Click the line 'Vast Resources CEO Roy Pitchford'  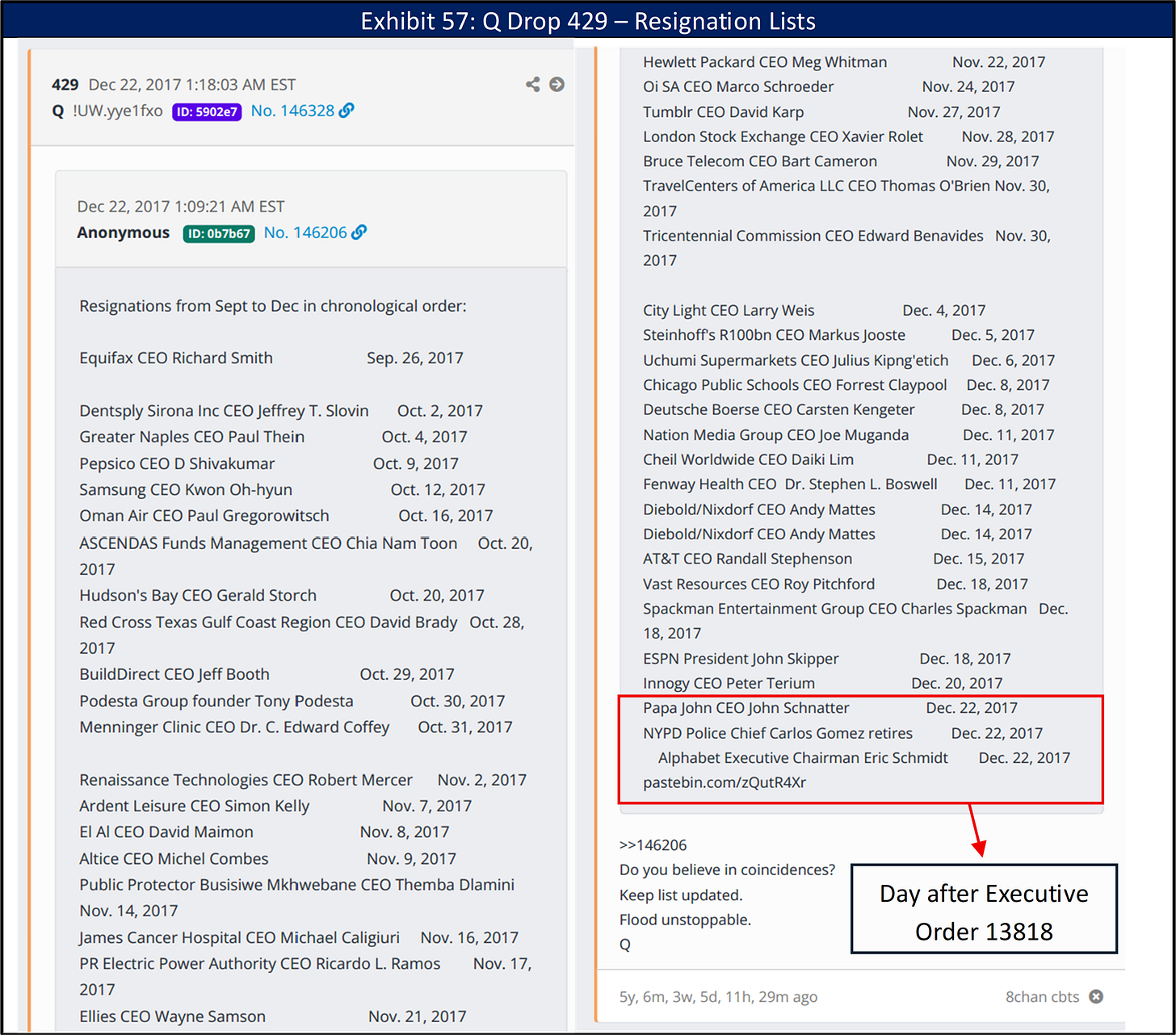point(758,584)
